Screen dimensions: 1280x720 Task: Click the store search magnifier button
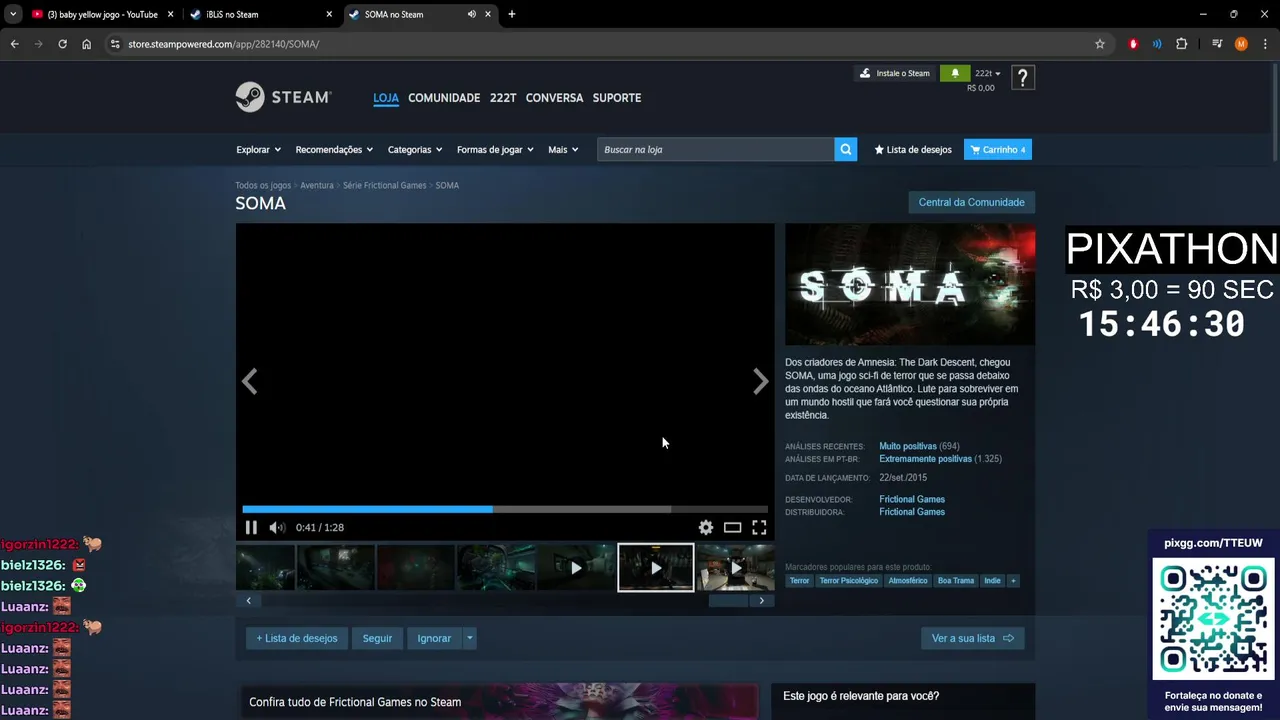pyautogui.click(x=846, y=149)
